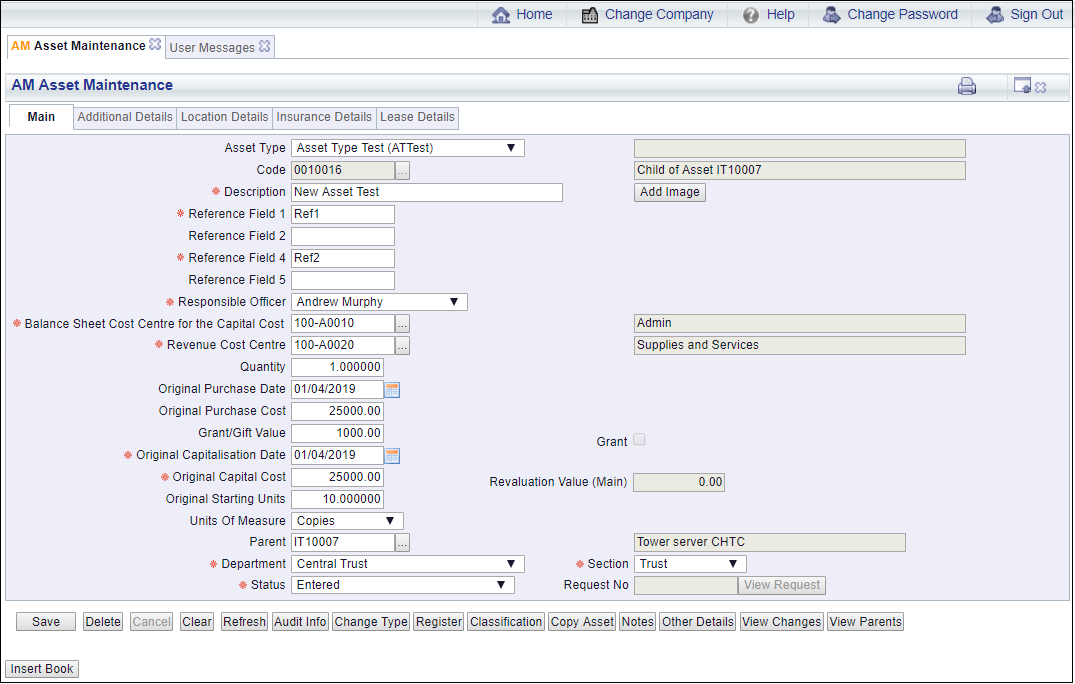Open Revenue Cost Centre lookup button
The image size is (1075, 684).
pos(402,346)
